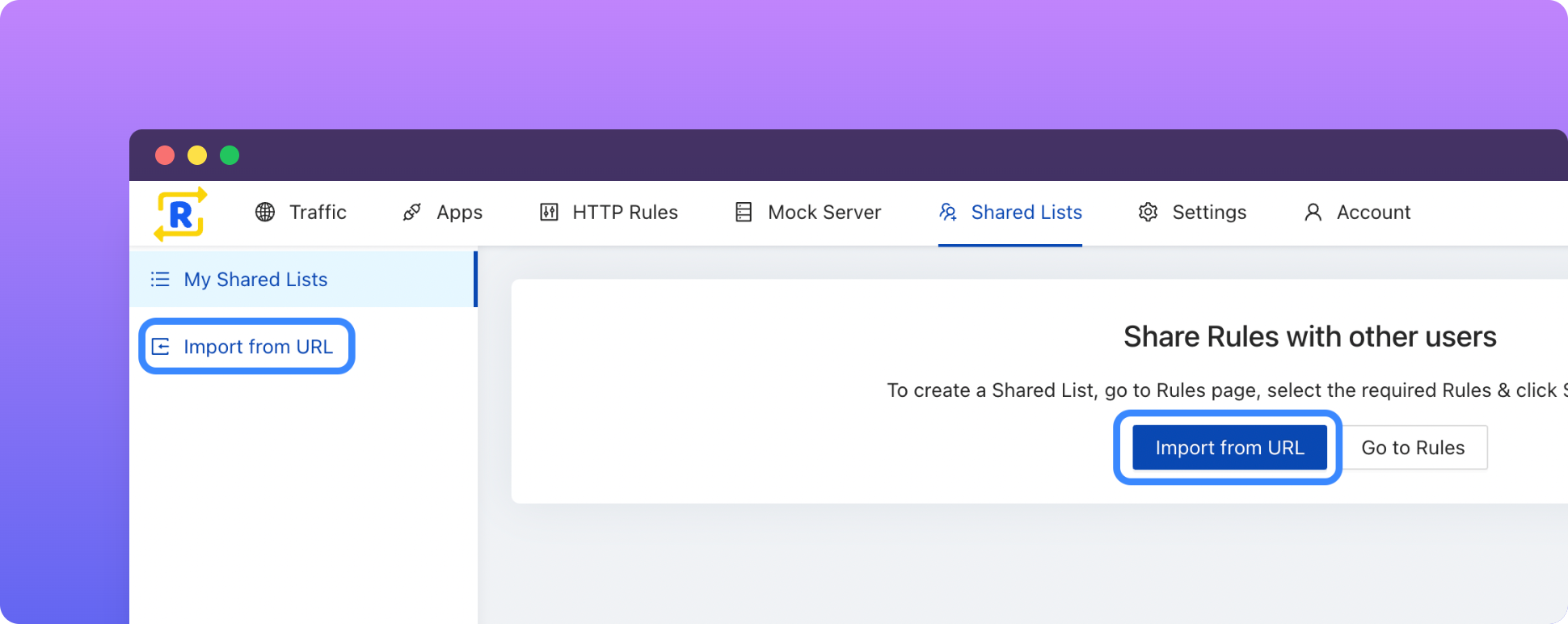This screenshot has height=624, width=1568.
Task: Click the green maximize window button
Action: click(x=230, y=155)
